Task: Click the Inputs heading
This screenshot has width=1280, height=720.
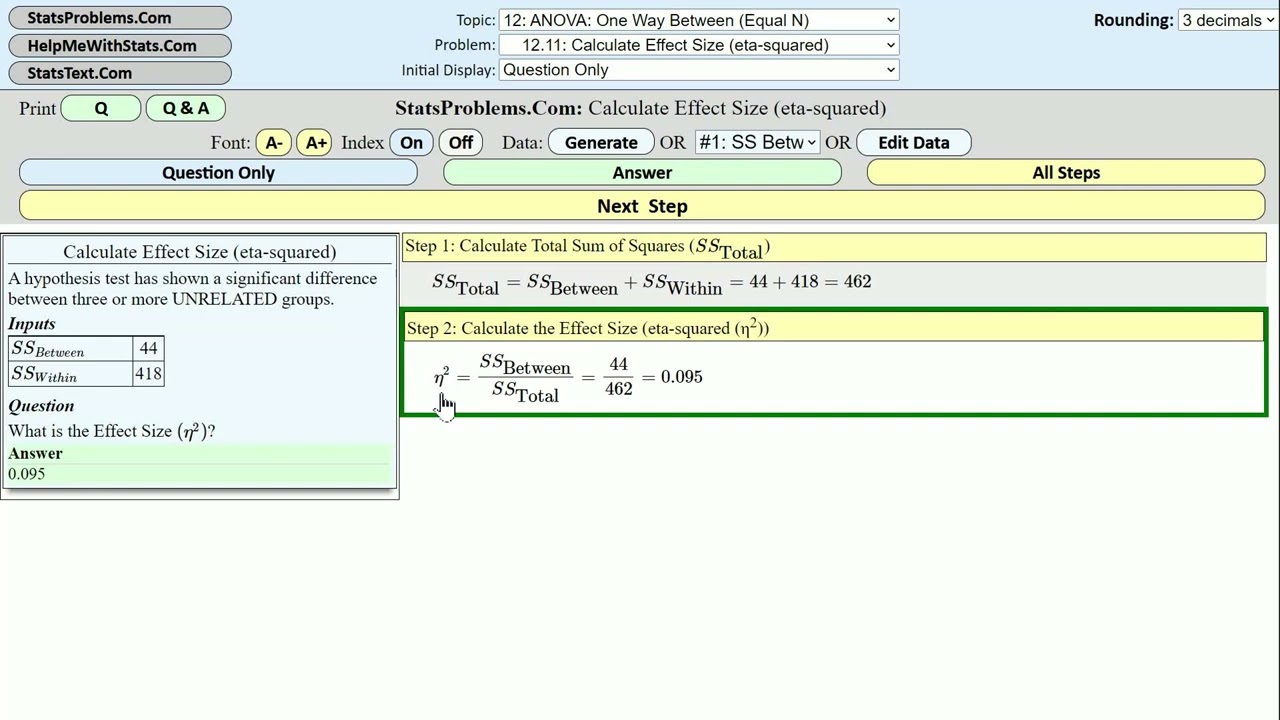Action: (x=32, y=324)
